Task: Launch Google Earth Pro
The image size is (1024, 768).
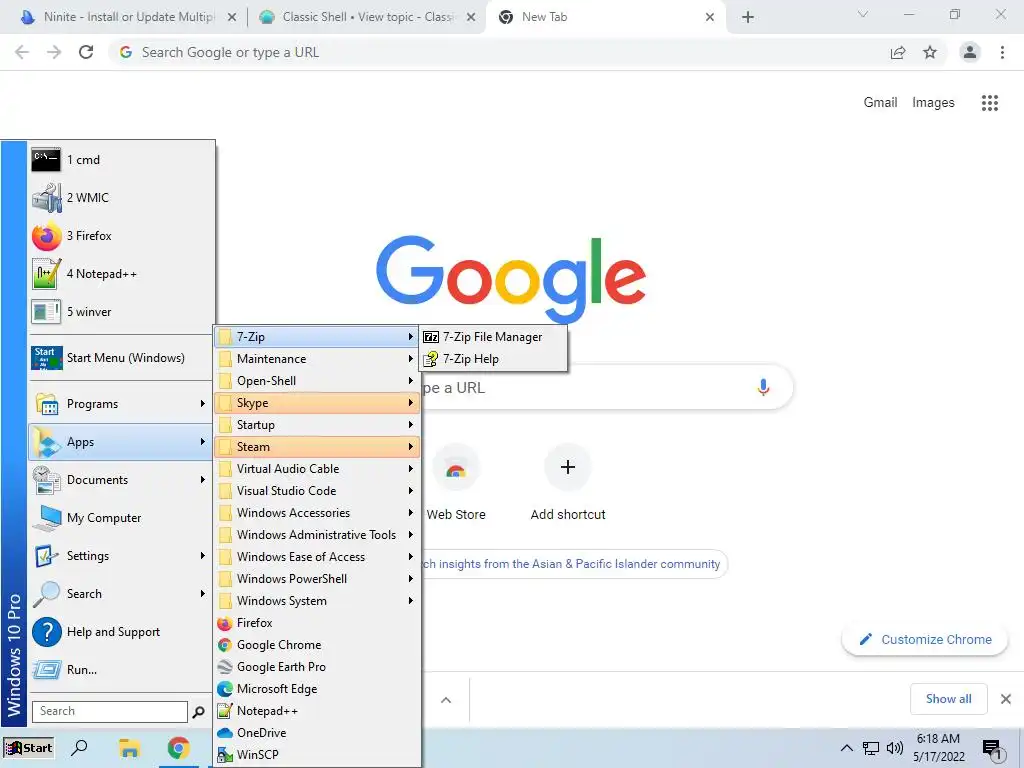Action: (317, 667)
